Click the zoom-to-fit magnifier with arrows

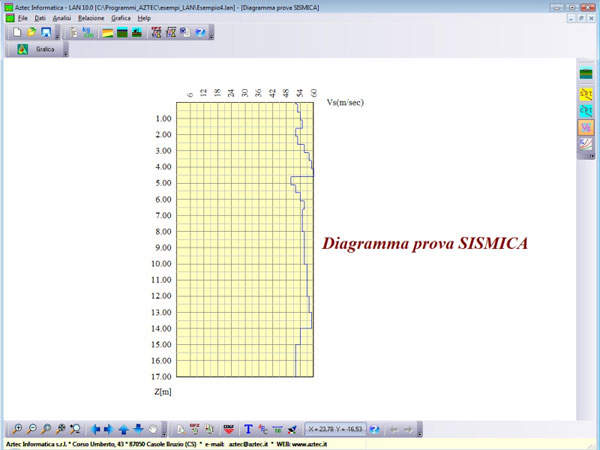click(60, 429)
